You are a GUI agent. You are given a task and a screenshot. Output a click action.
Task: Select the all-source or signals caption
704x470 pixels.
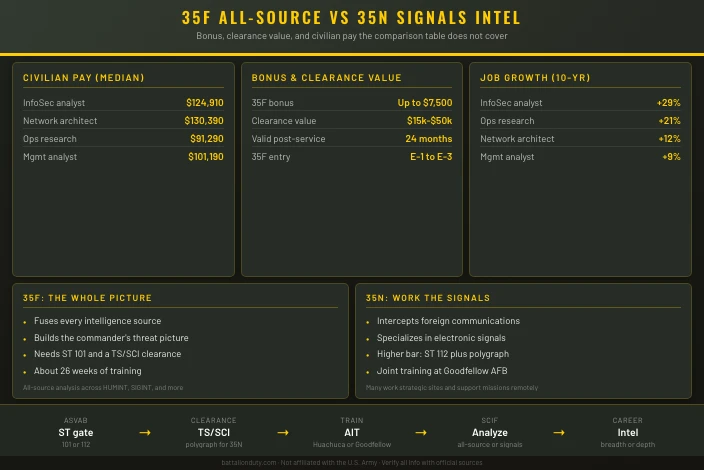point(490,444)
